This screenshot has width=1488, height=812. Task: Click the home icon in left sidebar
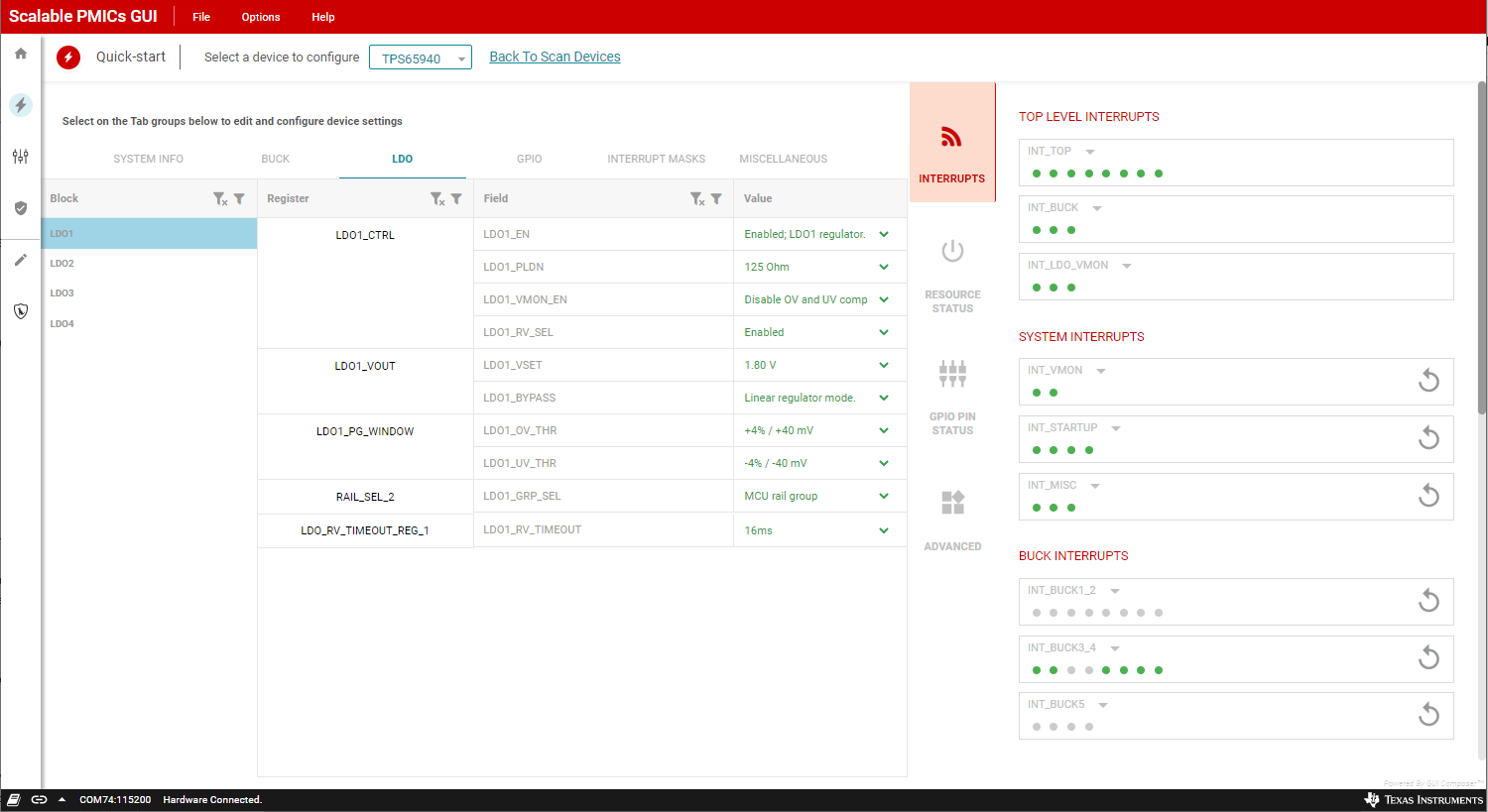pyautogui.click(x=21, y=54)
